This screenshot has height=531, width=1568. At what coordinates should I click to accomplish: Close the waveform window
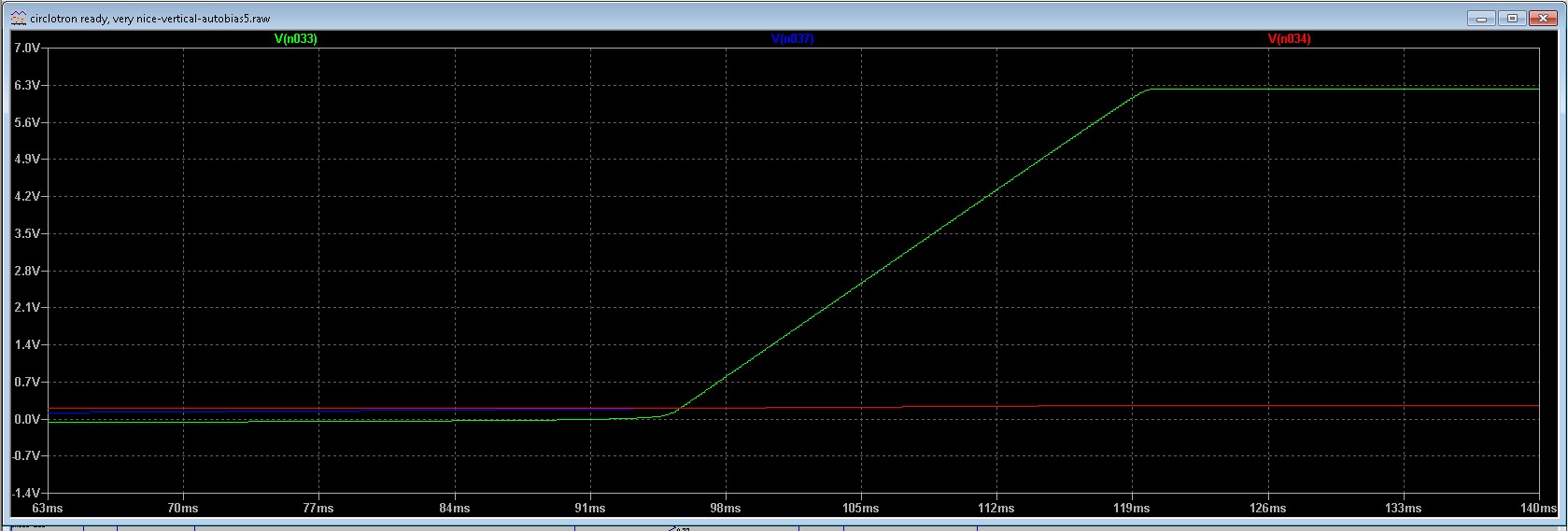[x=1543, y=18]
